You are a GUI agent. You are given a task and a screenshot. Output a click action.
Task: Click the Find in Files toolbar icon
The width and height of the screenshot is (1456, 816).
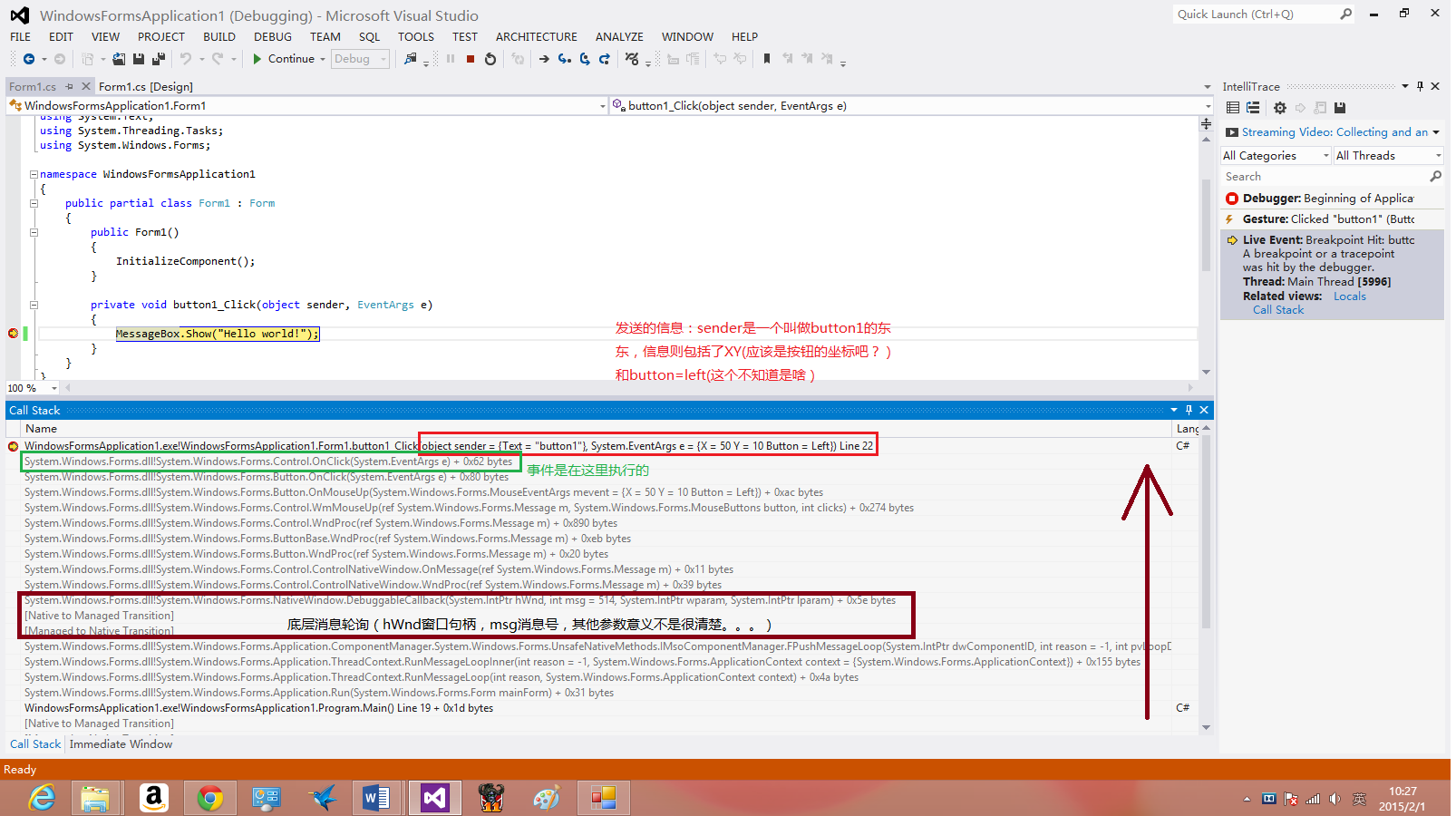pyautogui.click(x=411, y=59)
